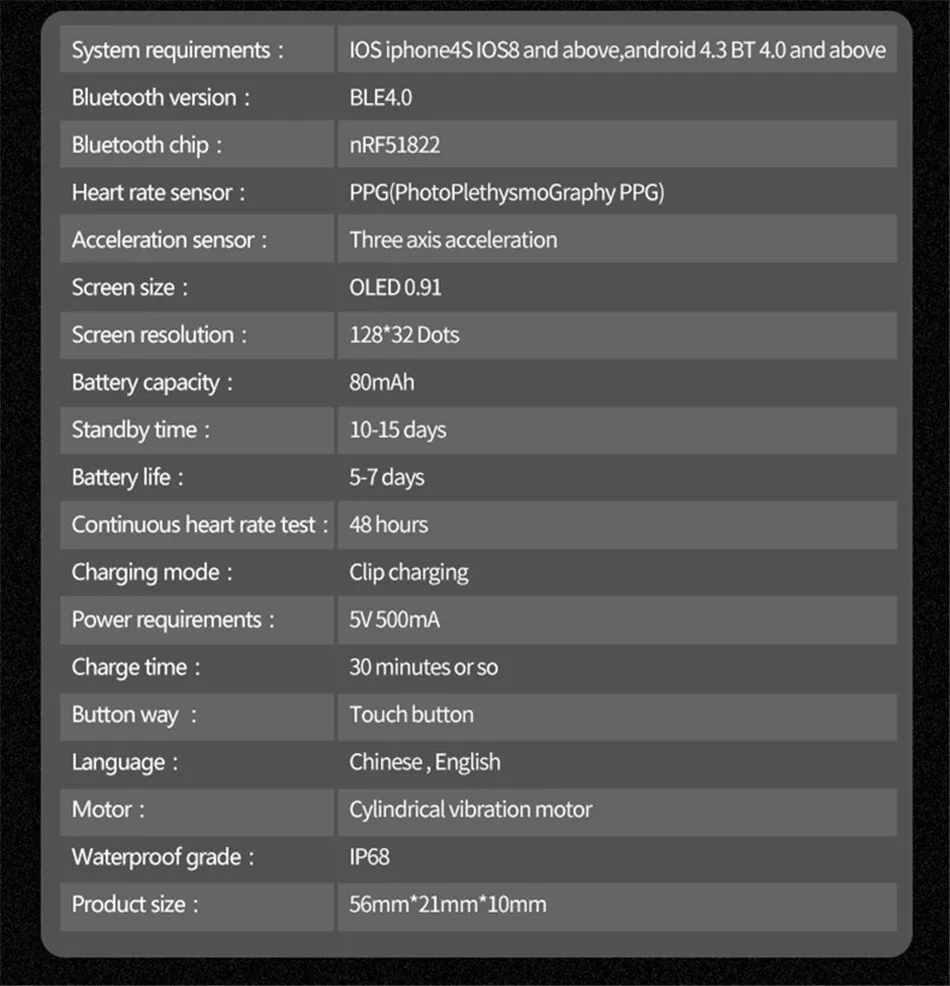Click the 5V 500mA power requirements value
The image size is (950, 986).
(394, 619)
